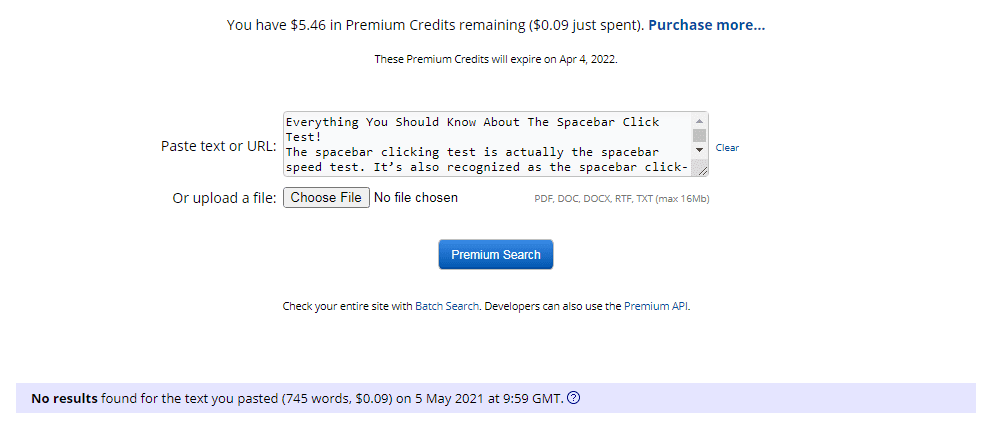
Task: Click the textarea scroll down arrow
Action: click(700, 149)
